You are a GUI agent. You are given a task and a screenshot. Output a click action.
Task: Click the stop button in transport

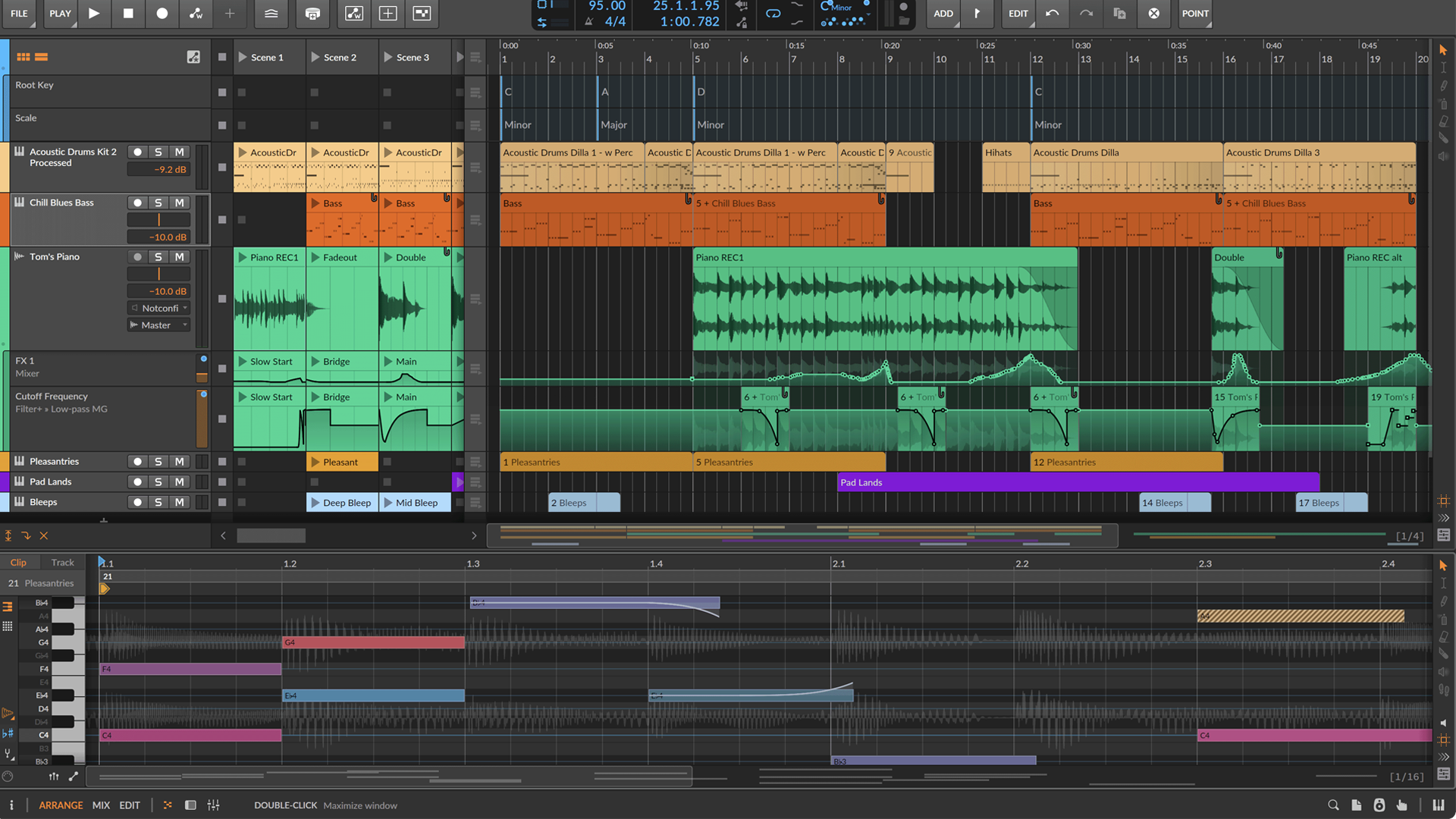coord(127,13)
